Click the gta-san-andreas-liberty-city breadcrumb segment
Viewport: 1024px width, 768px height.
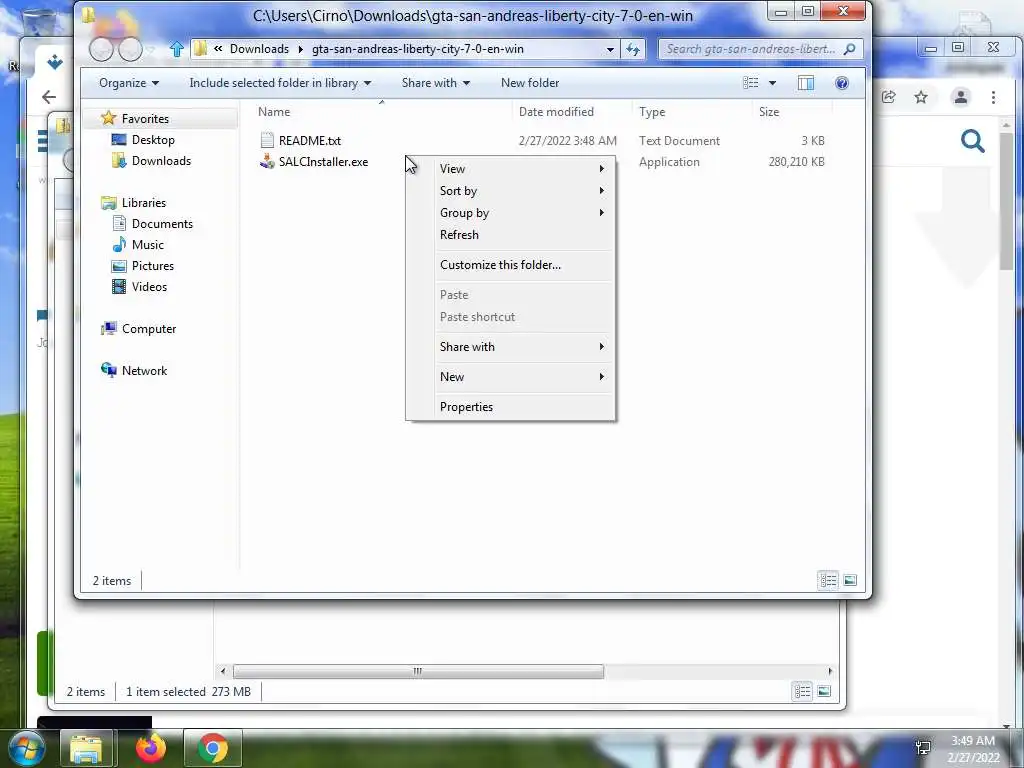417,49
